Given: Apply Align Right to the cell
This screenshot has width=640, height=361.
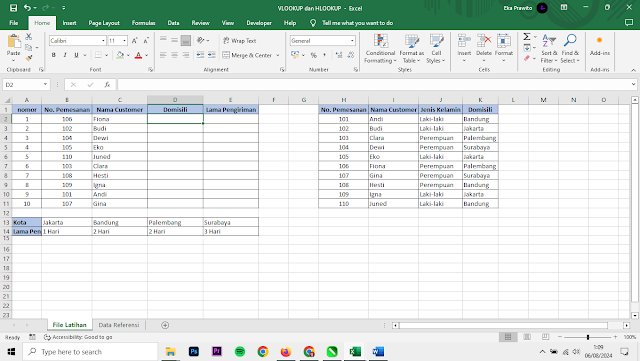Looking at the screenshot, I should 186,55.
